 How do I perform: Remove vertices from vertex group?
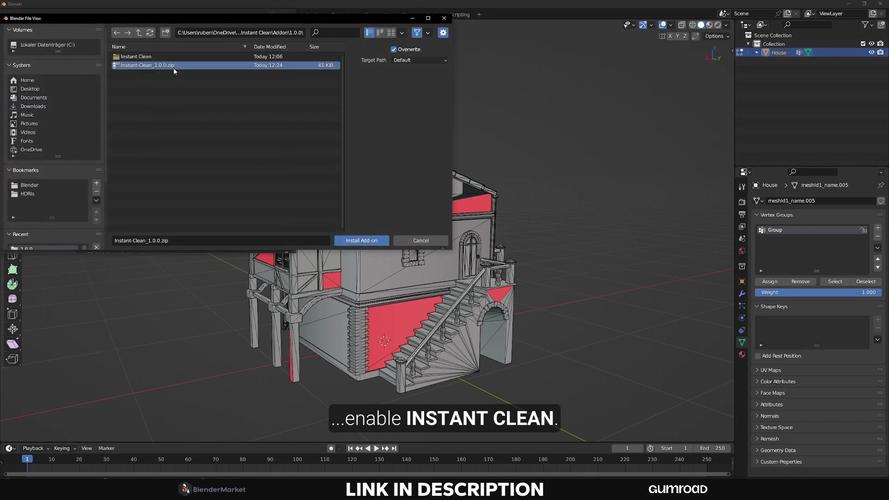[800, 281]
